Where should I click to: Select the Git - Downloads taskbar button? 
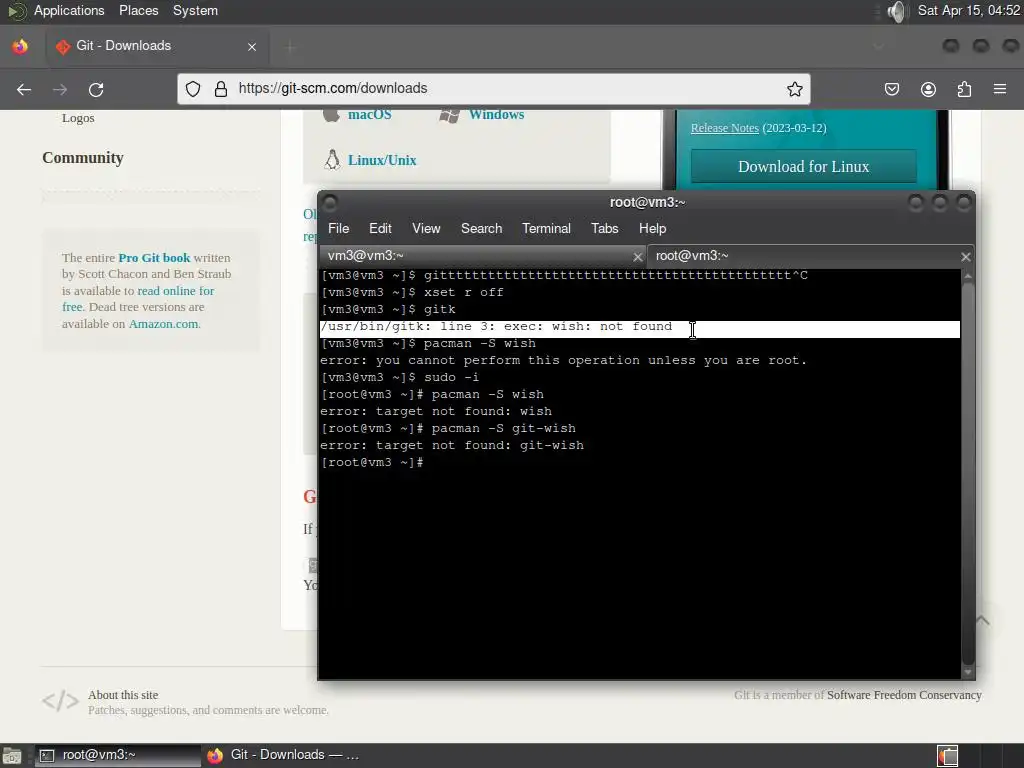[283, 755]
